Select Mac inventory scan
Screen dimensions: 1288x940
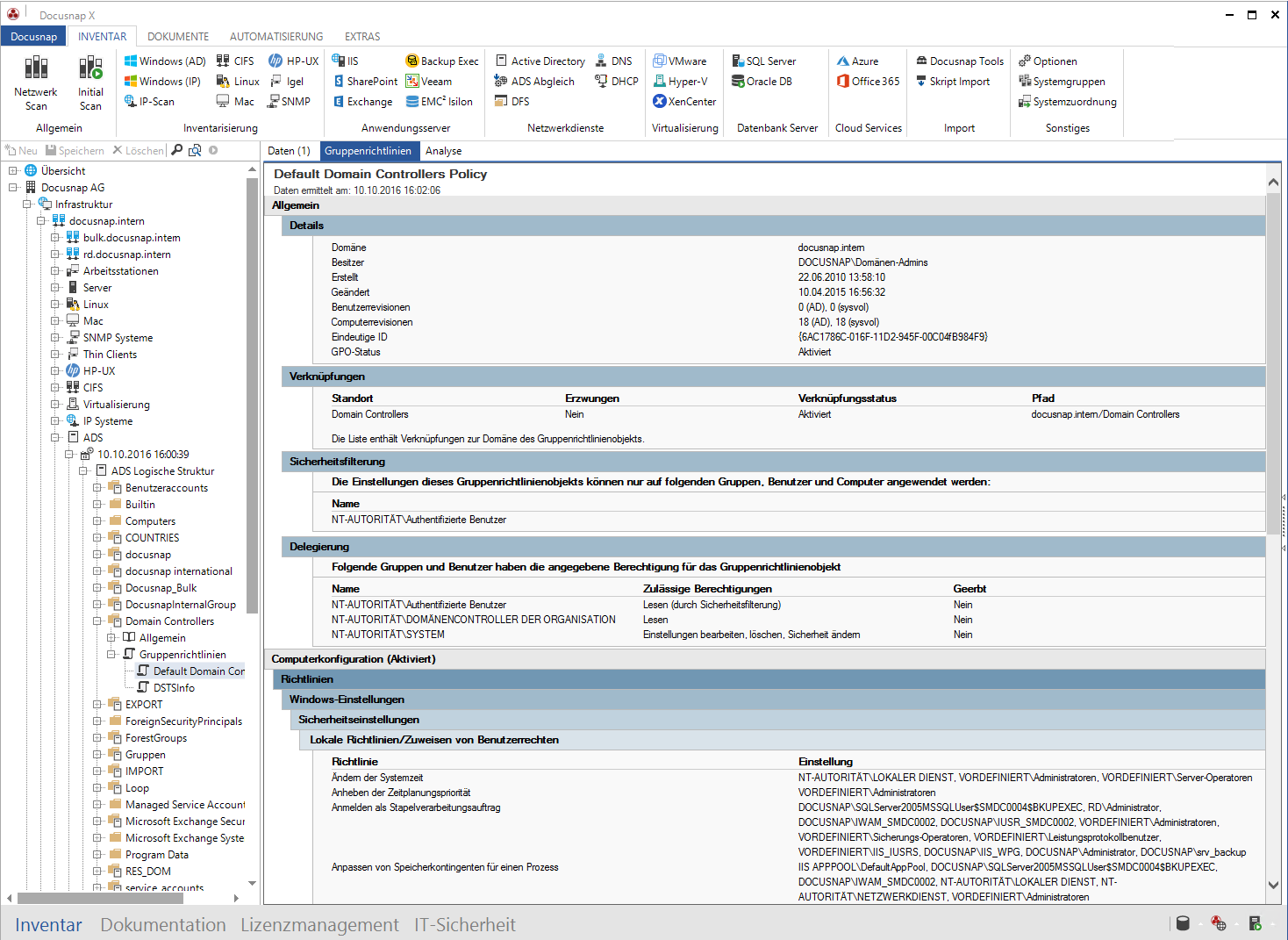[x=235, y=102]
